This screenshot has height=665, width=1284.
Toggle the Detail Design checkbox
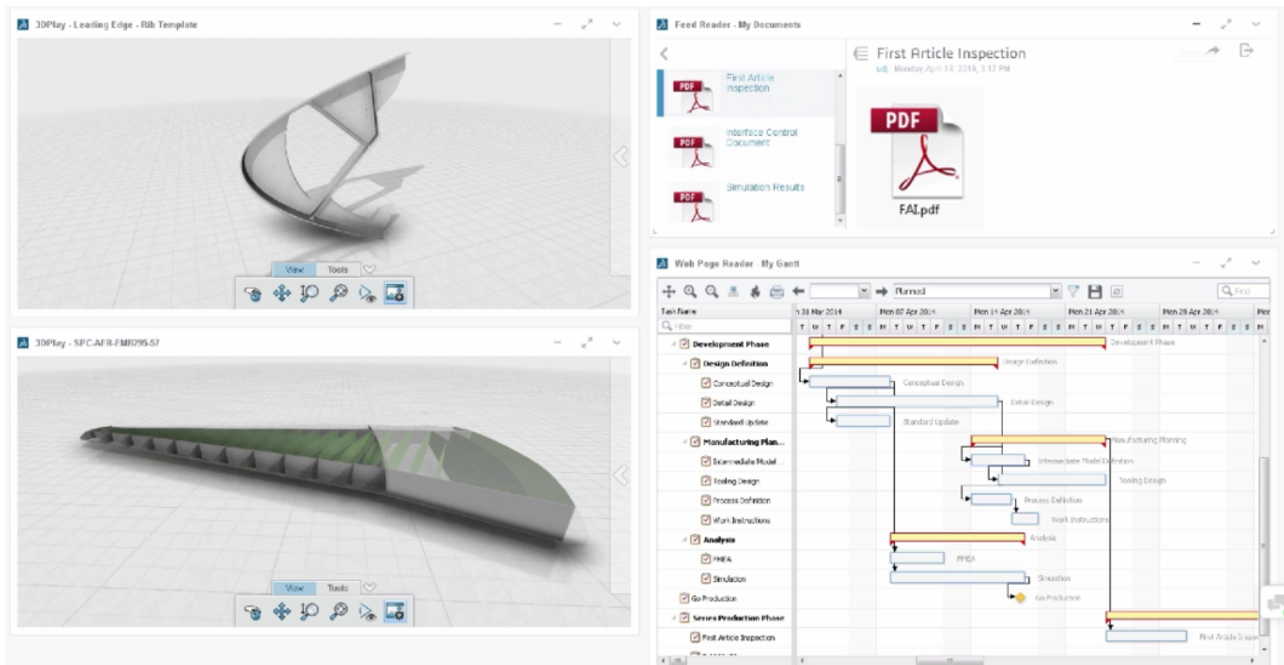click(x=706, y=403)
